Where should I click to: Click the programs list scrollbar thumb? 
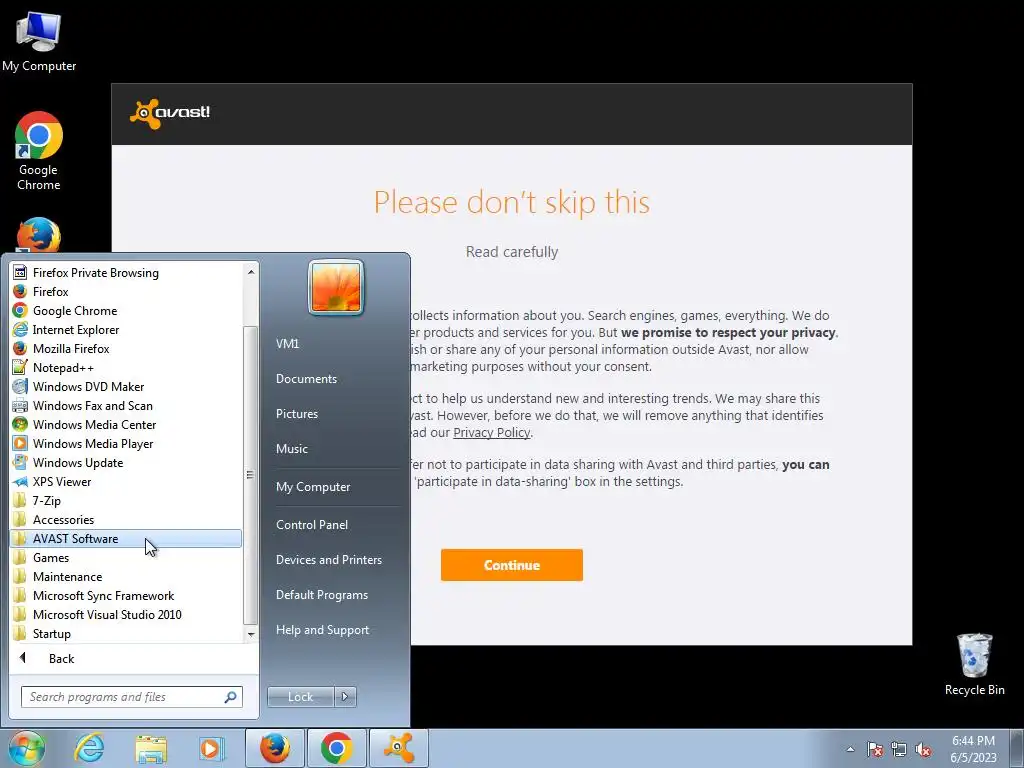tap(250, 474)
